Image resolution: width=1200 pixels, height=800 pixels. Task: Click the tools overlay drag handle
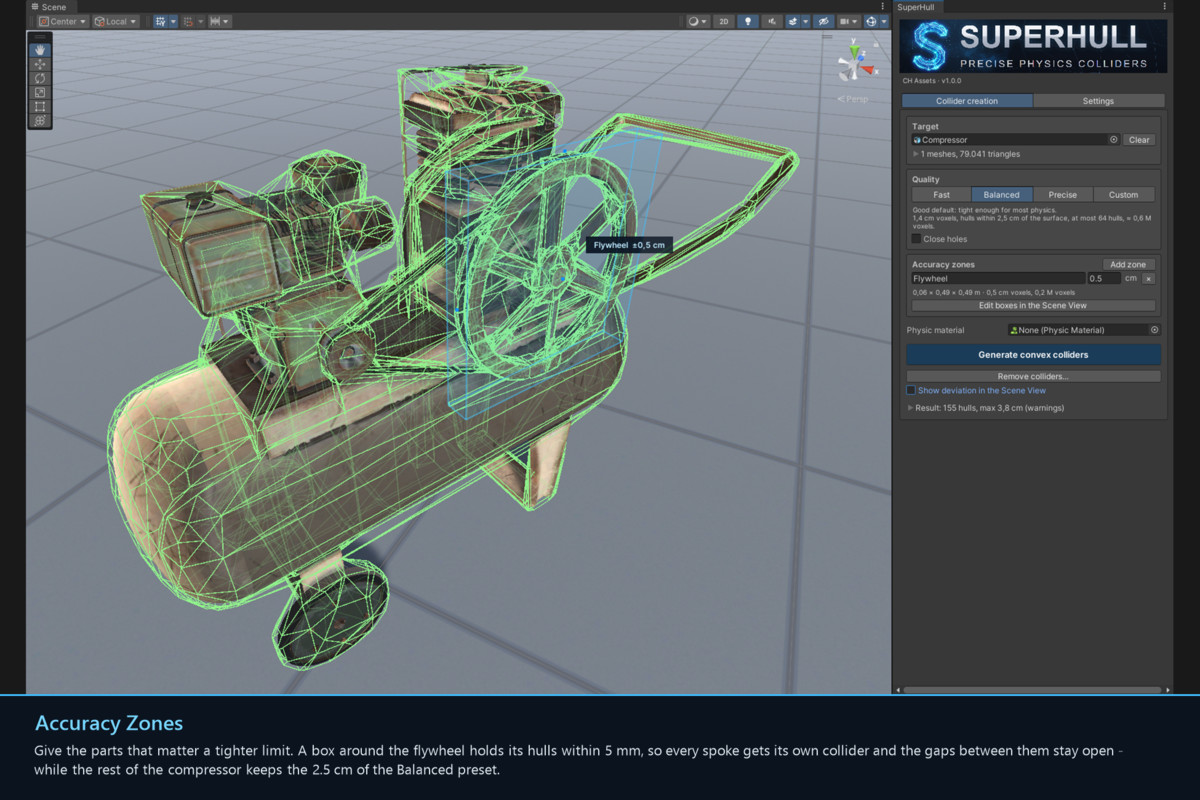point(40,37)
